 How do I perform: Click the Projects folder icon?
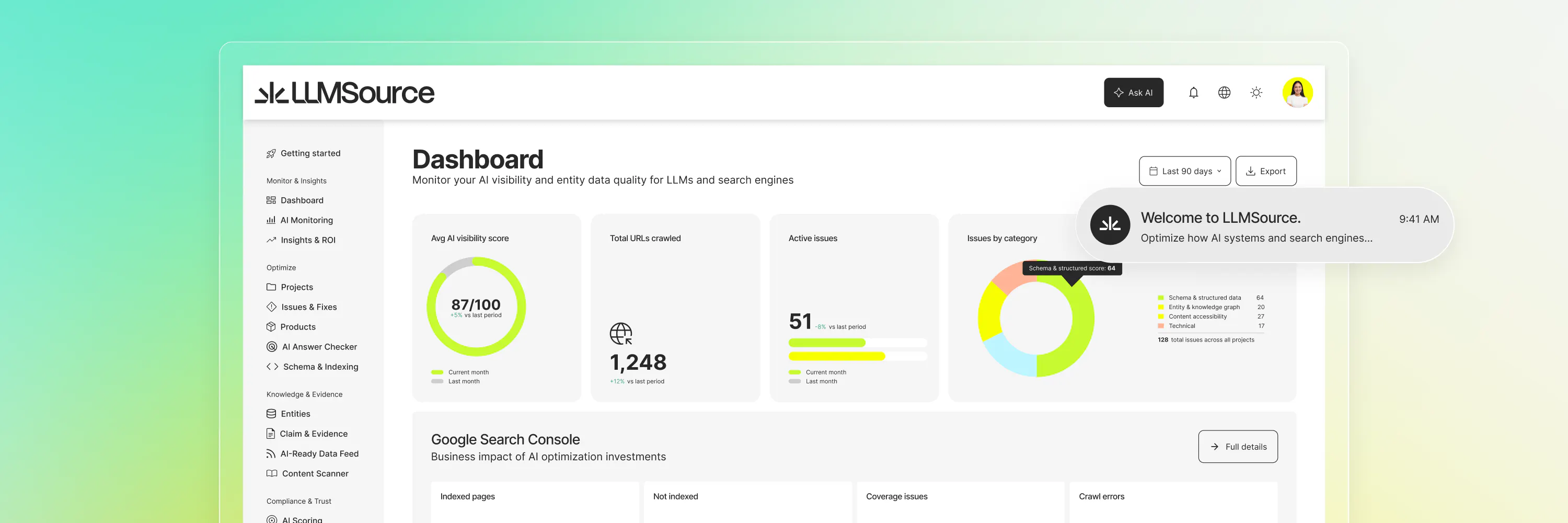click(271, 287)
